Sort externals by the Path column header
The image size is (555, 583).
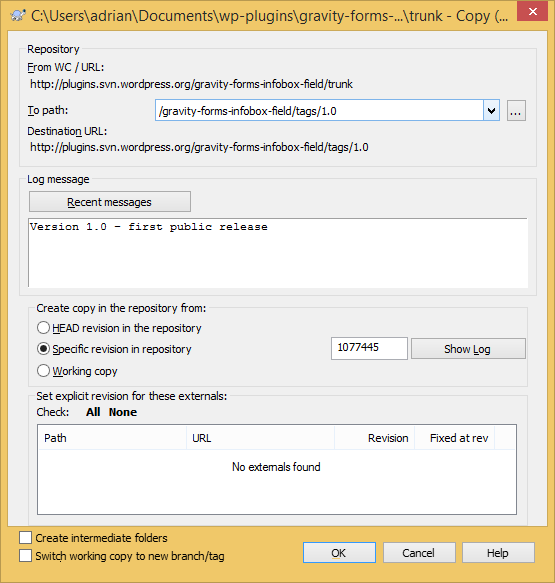tap(112, 438)
